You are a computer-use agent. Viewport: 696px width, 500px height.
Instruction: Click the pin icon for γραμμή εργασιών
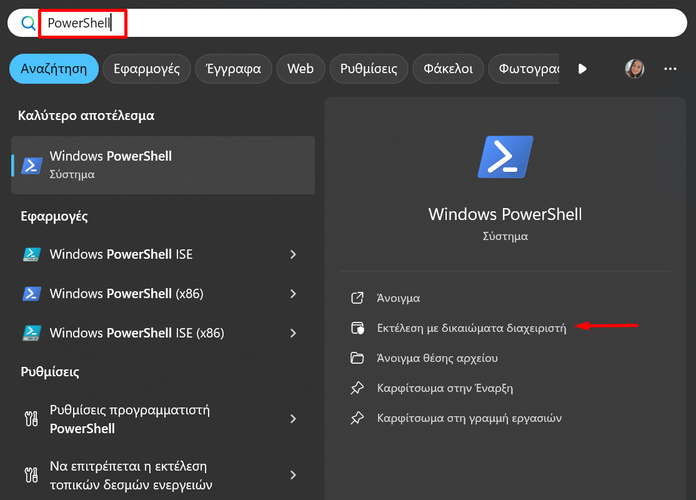(357, 418)
